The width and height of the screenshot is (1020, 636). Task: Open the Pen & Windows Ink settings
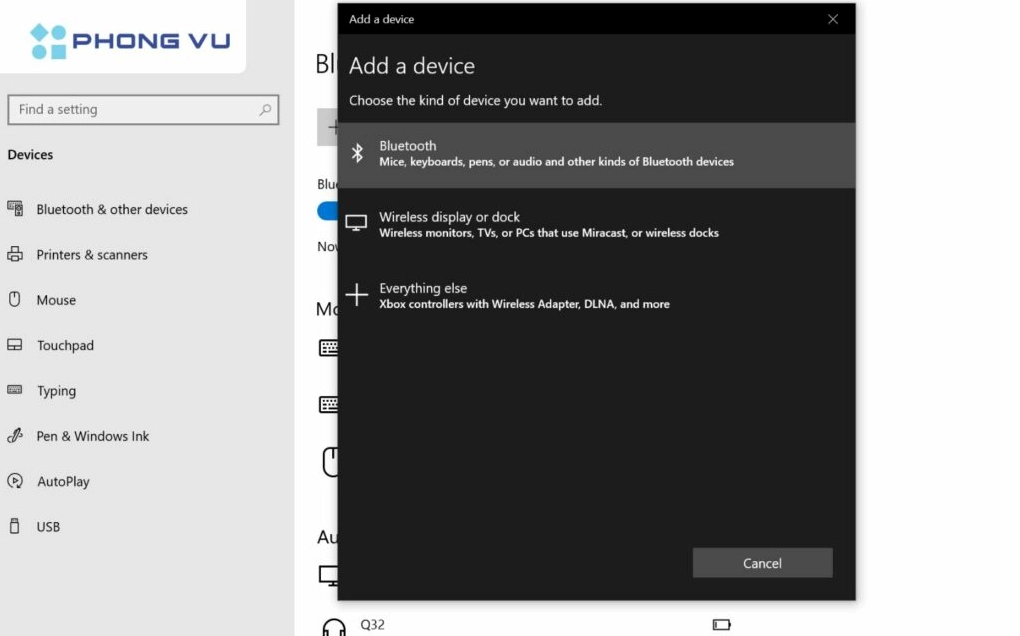(x=92, y=436)
